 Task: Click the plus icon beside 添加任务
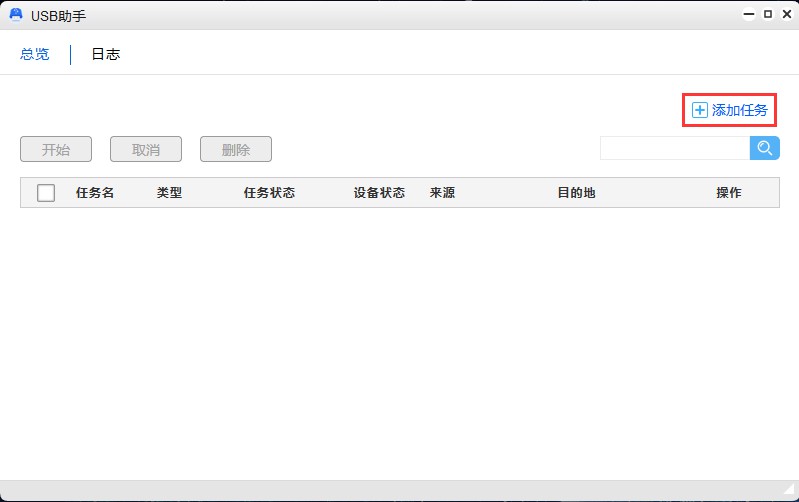(700, 110)
